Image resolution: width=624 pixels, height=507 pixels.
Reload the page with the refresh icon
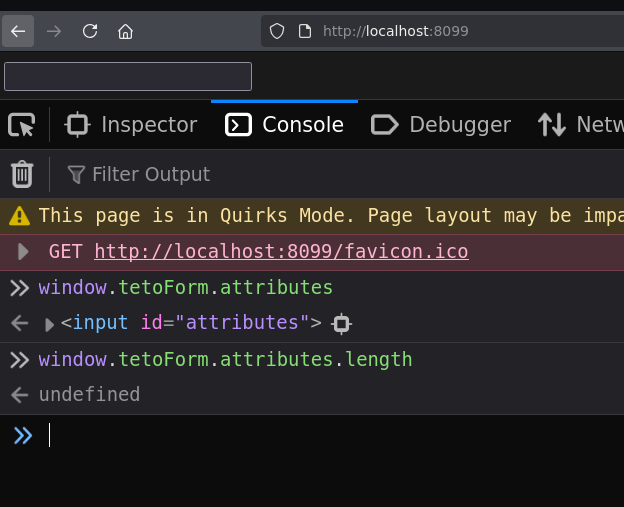pos(90,31)
